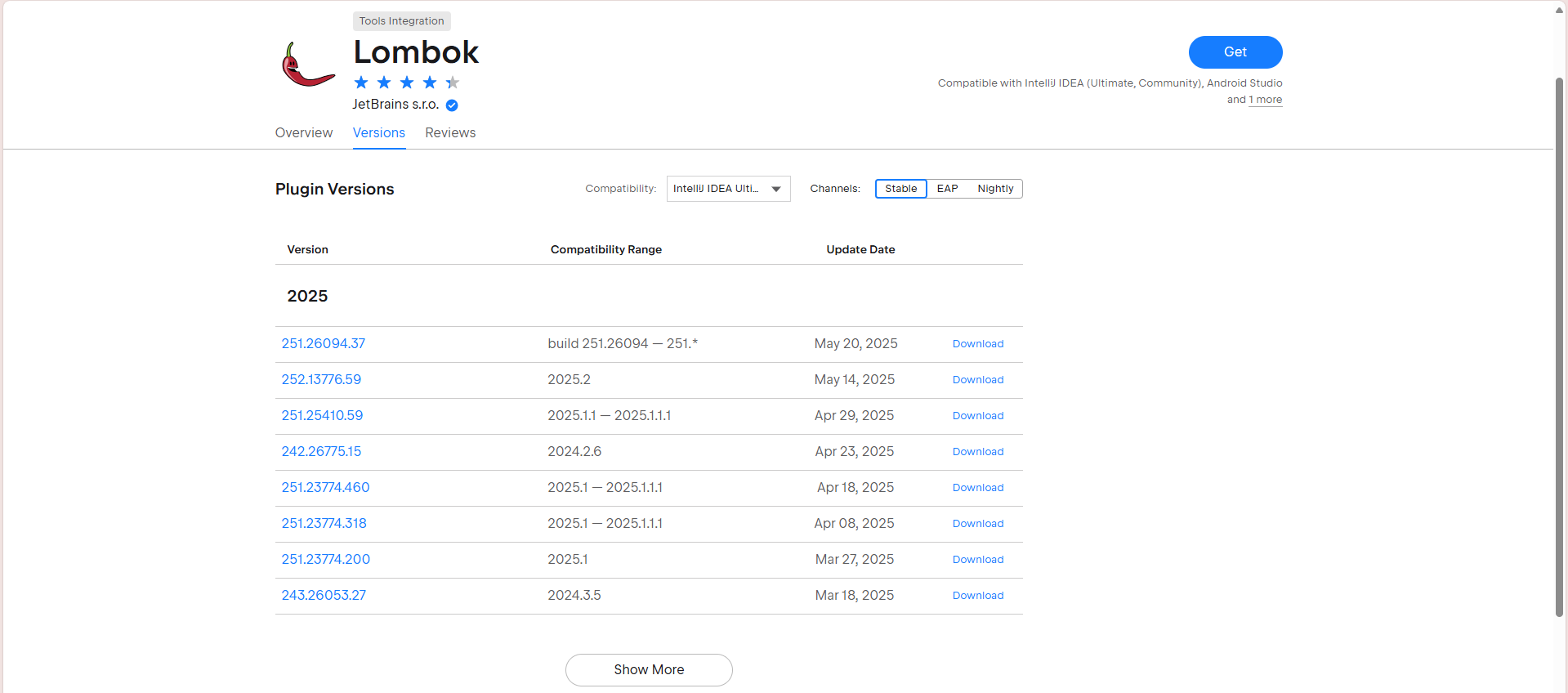
Task: Download the version dated Mar 18, 2025
Action: click(x=978, y=596)
